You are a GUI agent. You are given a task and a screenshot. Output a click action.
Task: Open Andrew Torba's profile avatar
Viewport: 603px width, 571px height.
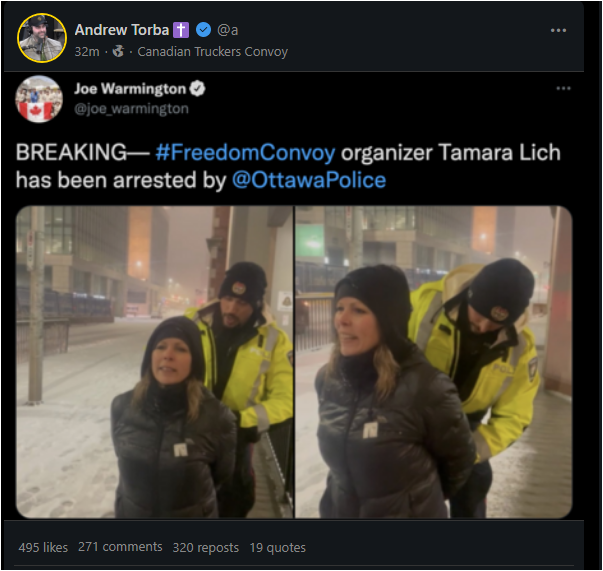(x=42, y=38)
